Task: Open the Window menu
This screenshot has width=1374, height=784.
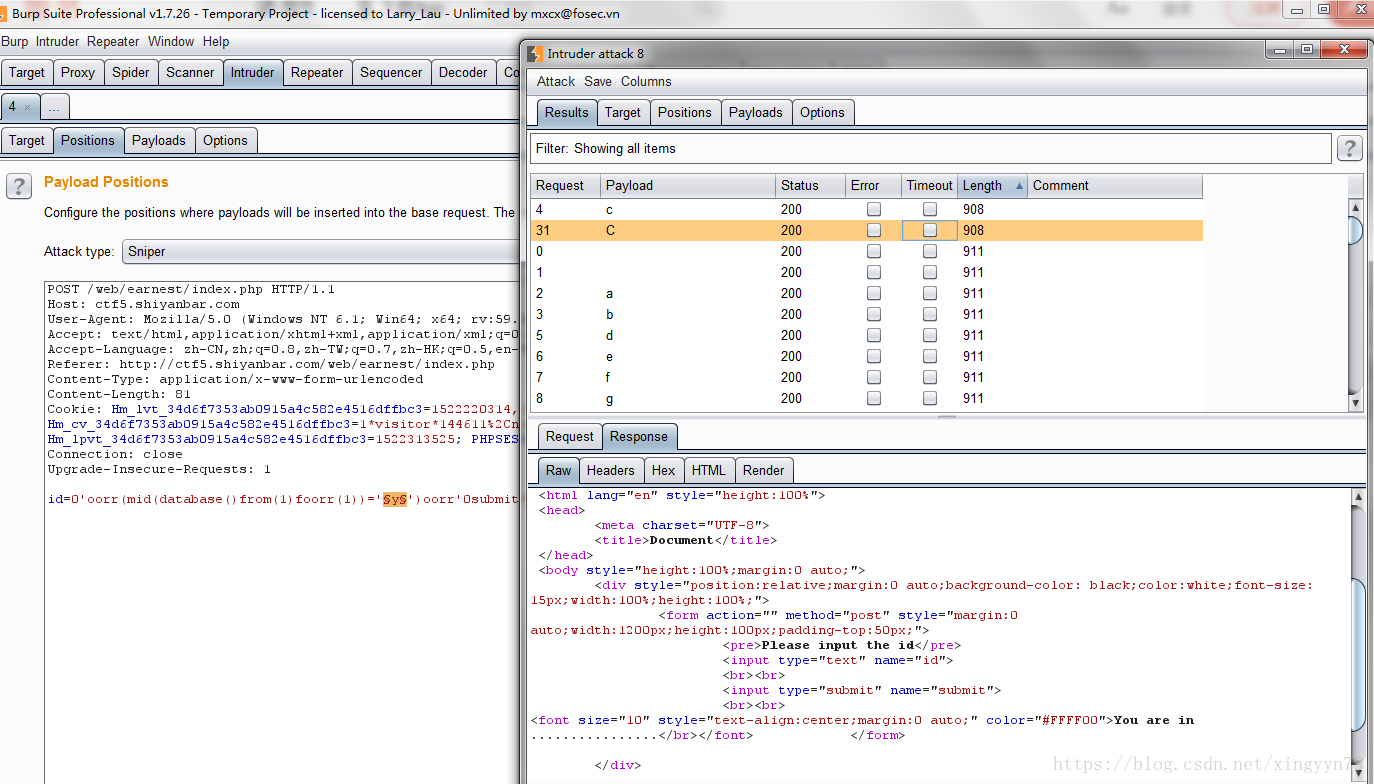Action: click(x=171, y=41)
